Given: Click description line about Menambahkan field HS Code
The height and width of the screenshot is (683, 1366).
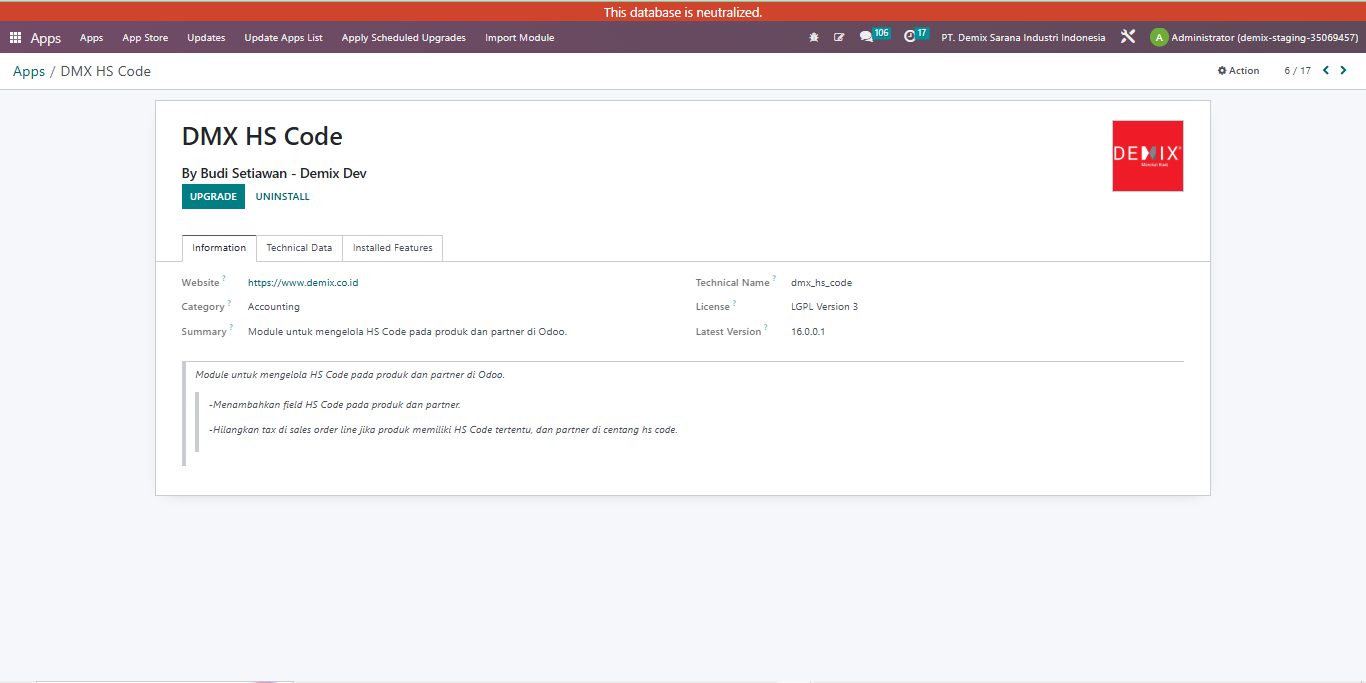Looking at the screenshot, I should pyautogui.click(x=335, y=405).
